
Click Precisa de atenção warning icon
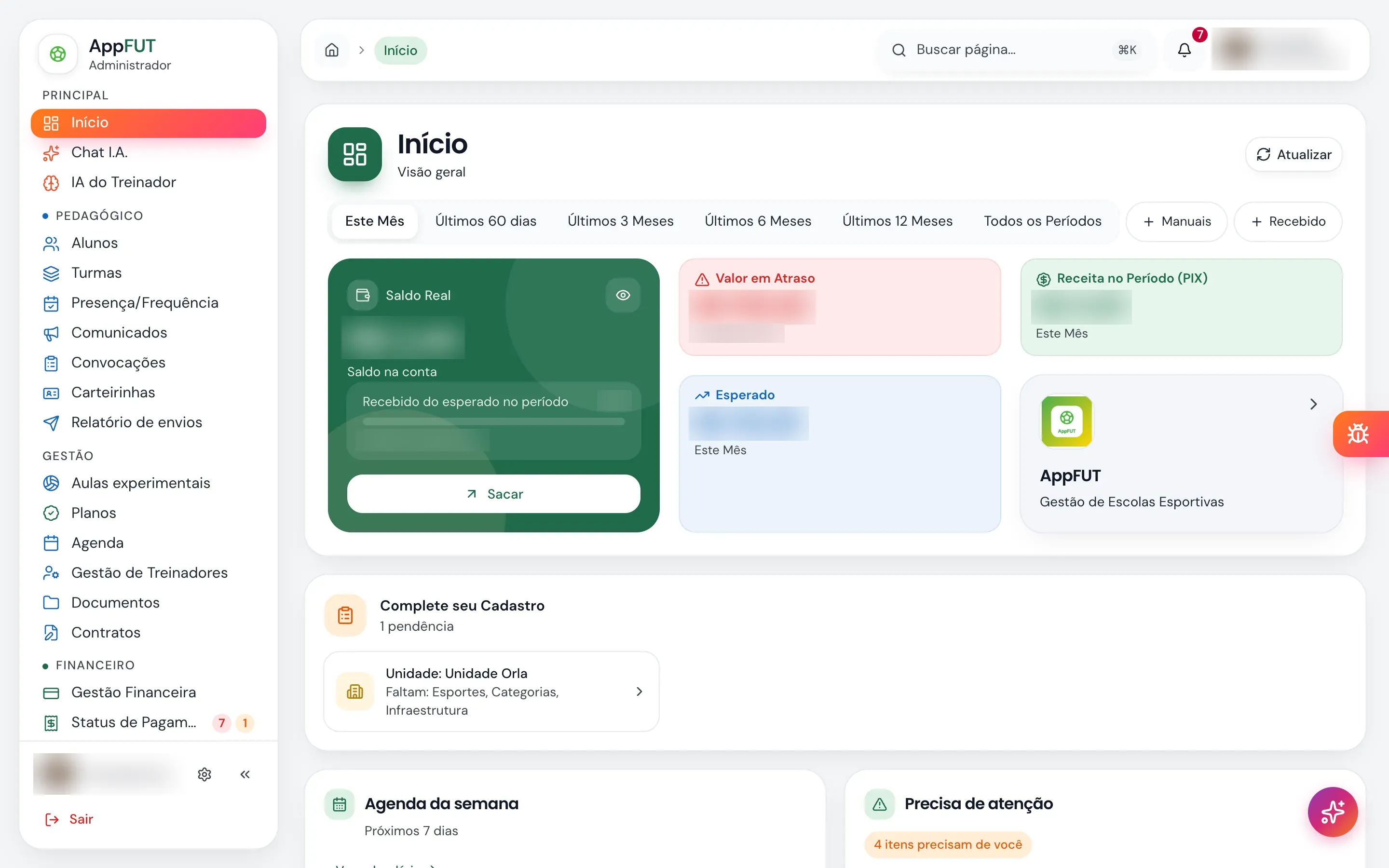(879, 804)
